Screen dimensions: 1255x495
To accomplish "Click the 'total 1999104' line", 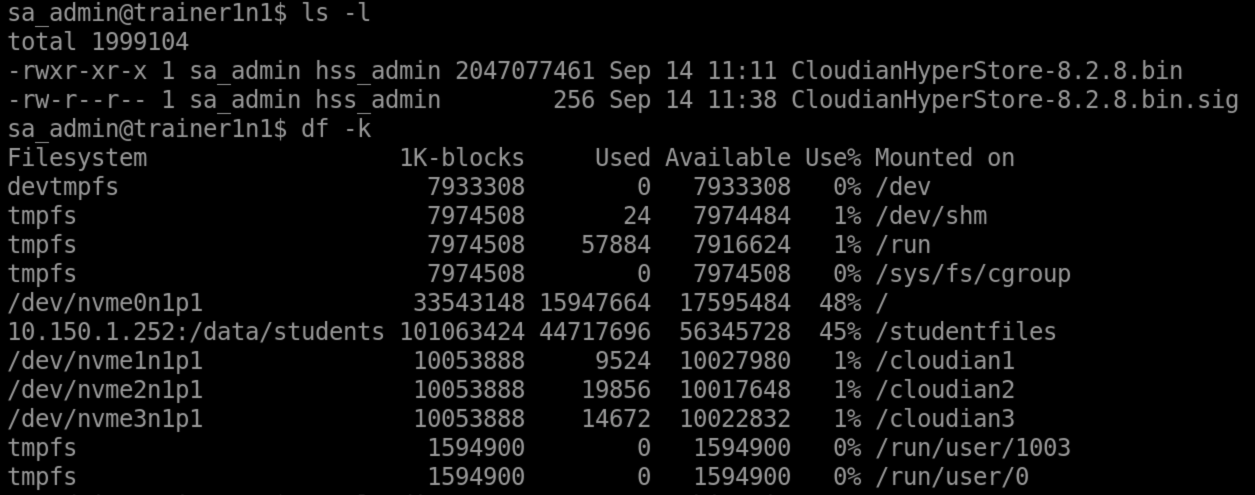I will pyautogui.click(x=98, y=43).
